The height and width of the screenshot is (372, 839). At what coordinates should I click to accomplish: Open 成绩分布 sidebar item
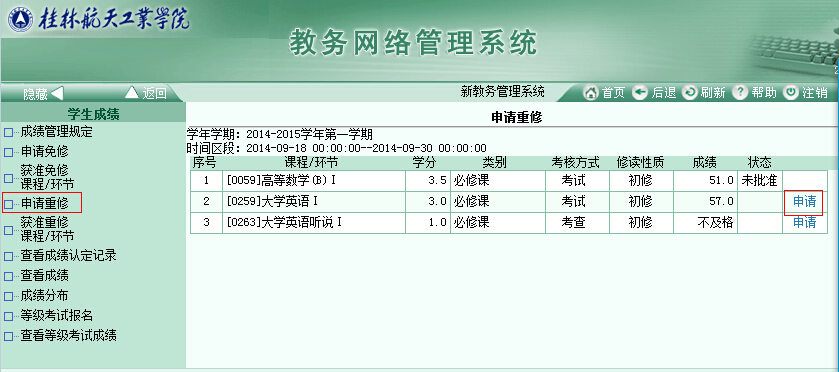click(44, 296)
